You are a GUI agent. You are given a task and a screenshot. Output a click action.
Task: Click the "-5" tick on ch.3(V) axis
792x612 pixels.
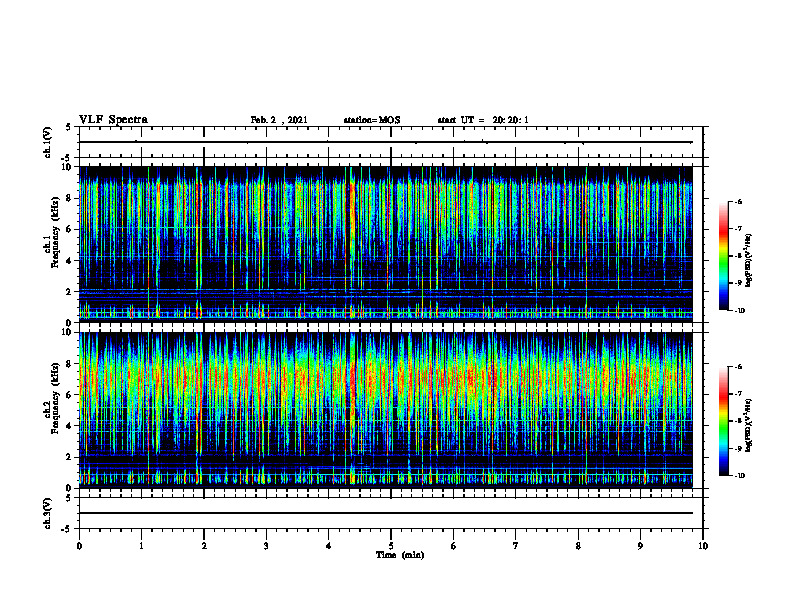pyautogui.click(x=67, y=529)
